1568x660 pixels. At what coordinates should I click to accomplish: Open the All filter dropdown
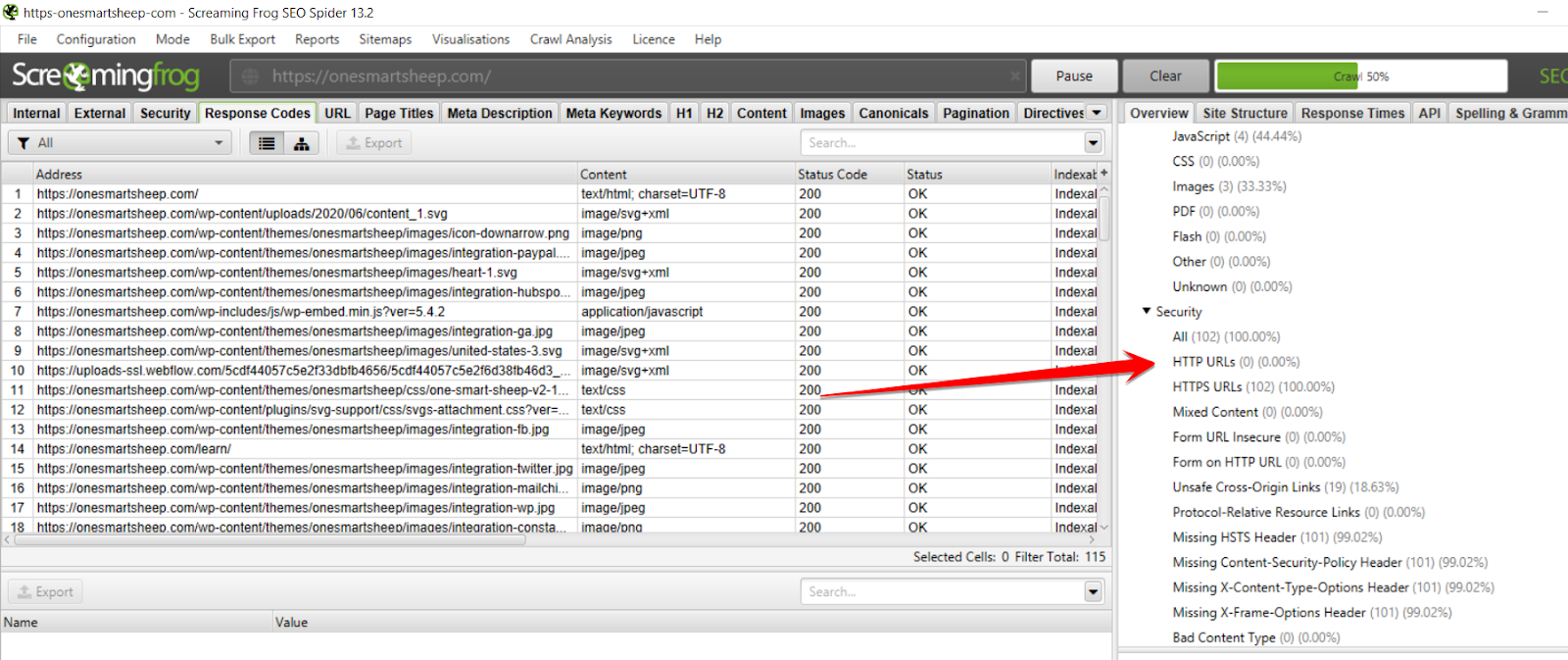[120, 143]
